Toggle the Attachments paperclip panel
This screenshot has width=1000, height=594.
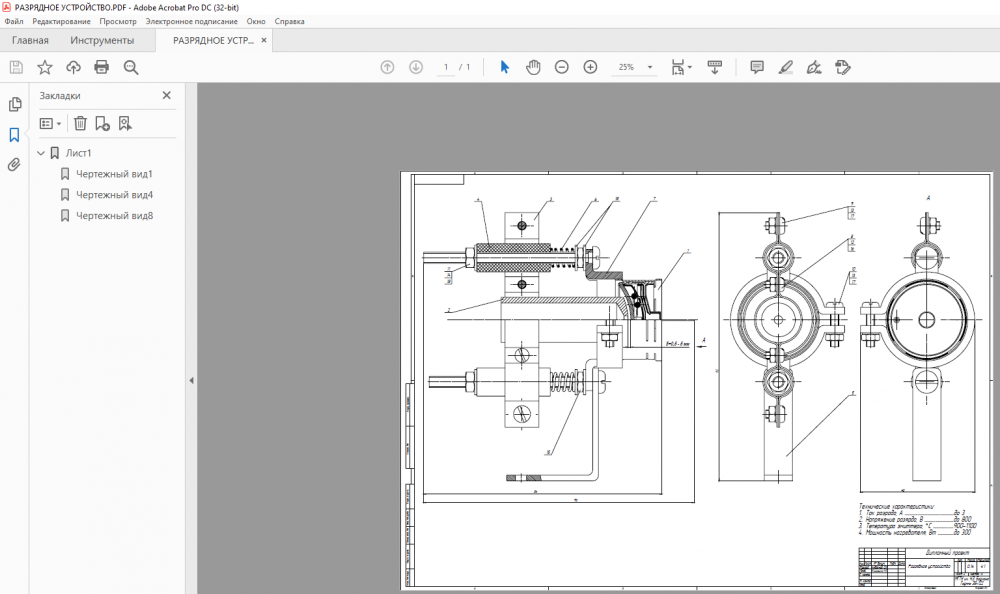[x=14, y=165]
